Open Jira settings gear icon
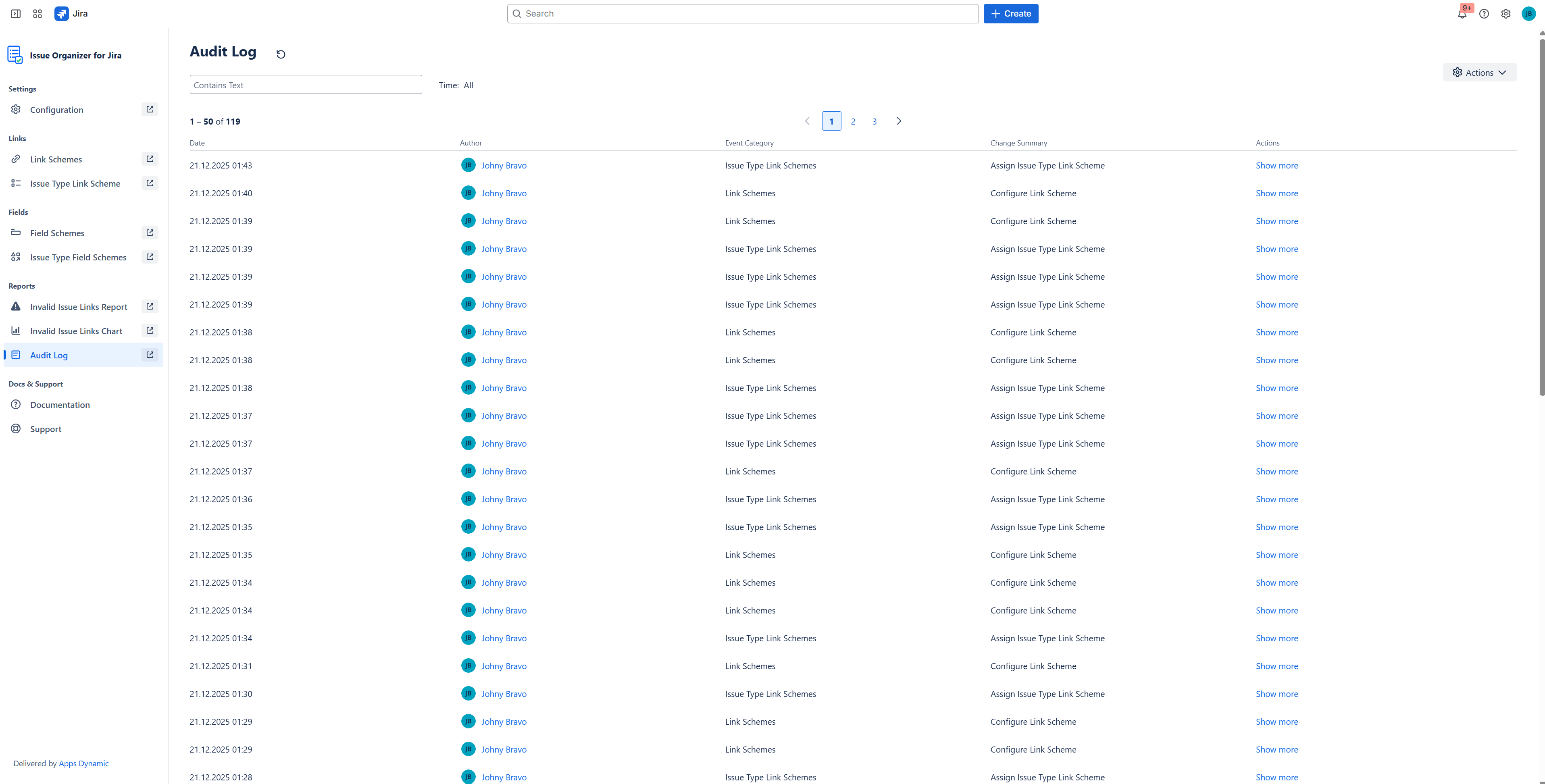Viewport: 1545px width, 784px height. pos(1505,14)
